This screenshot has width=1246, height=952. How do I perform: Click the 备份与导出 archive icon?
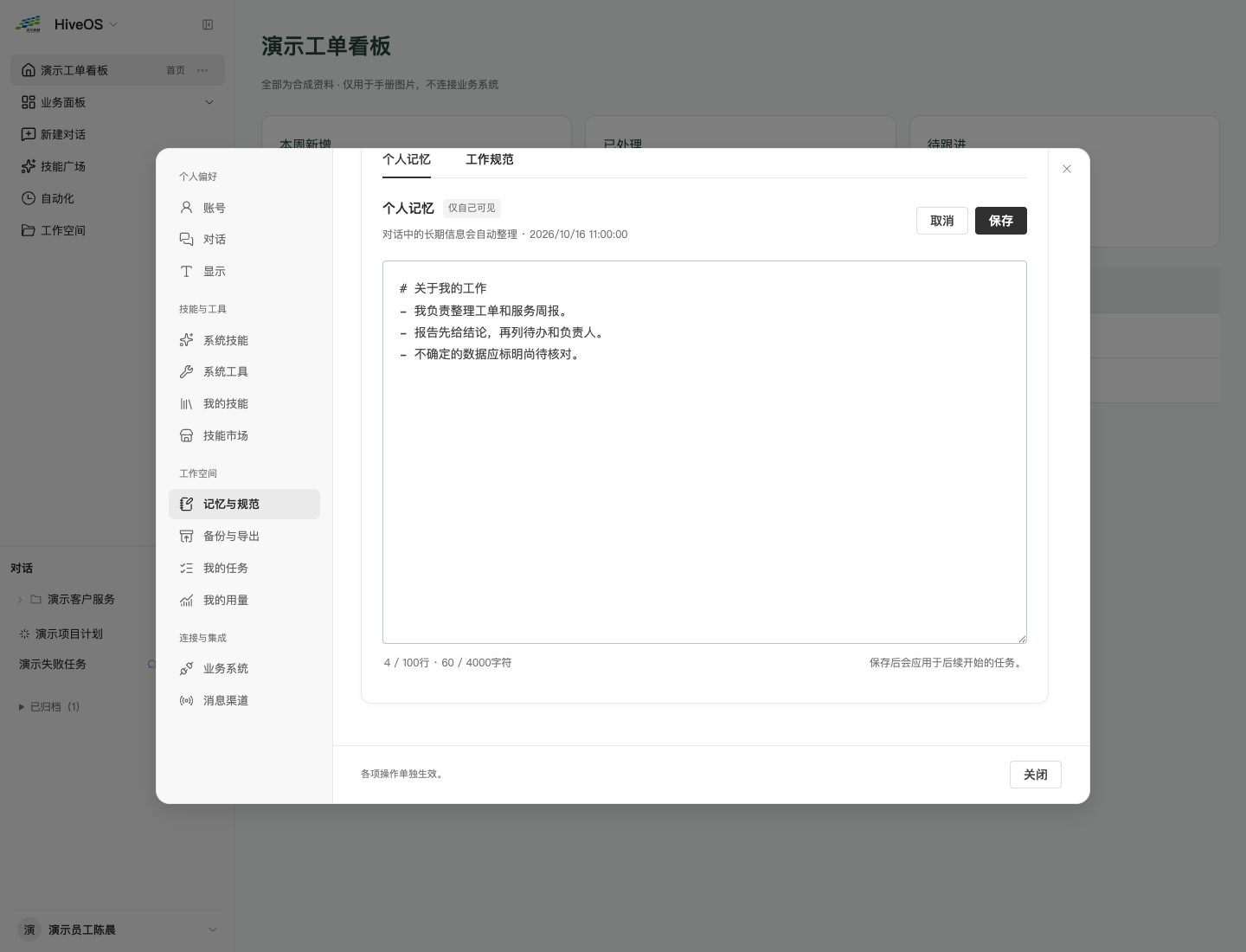click(186, 537)
